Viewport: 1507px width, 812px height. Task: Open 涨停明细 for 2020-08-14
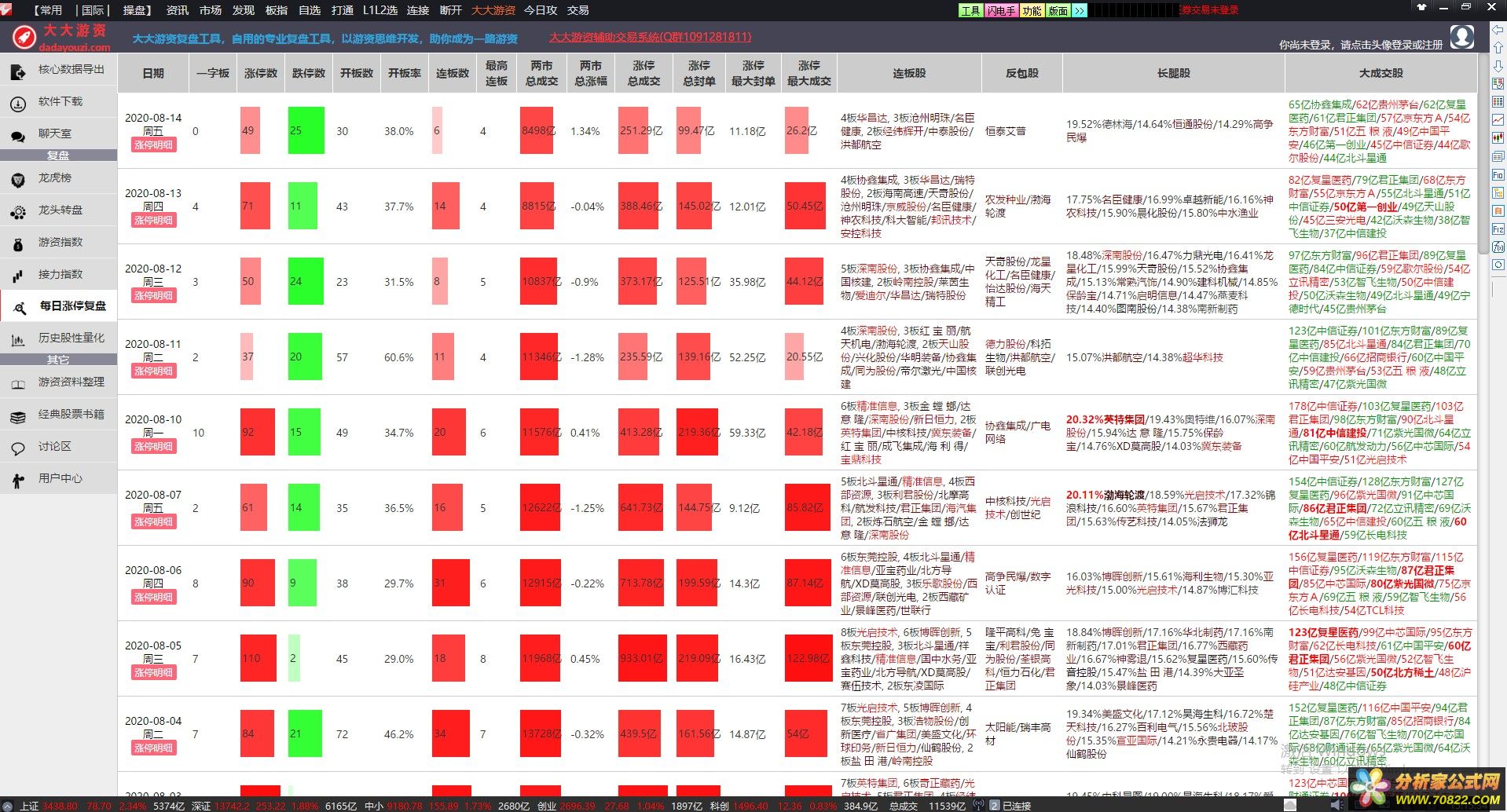click(x=154, y=144)
